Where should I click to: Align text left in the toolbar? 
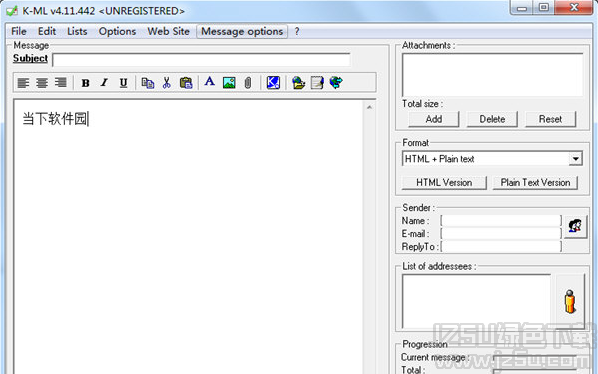click(24, 82)
